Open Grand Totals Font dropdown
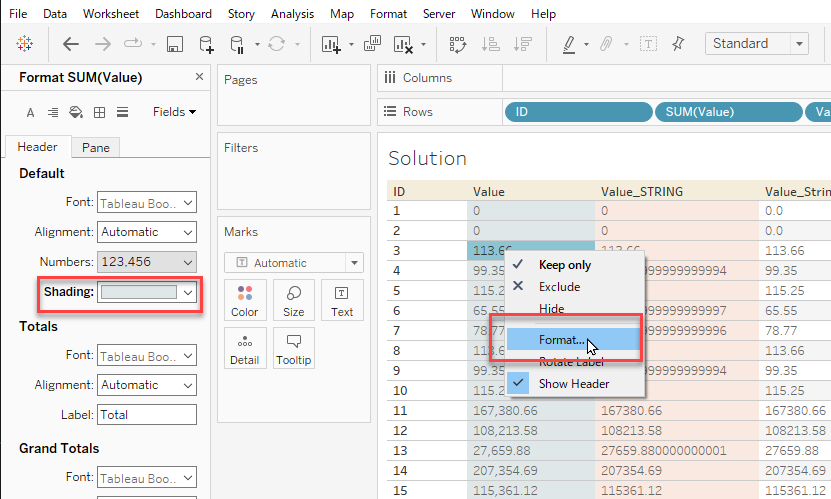This screenshot has width=831, height=499. click(x=147, y=477)
